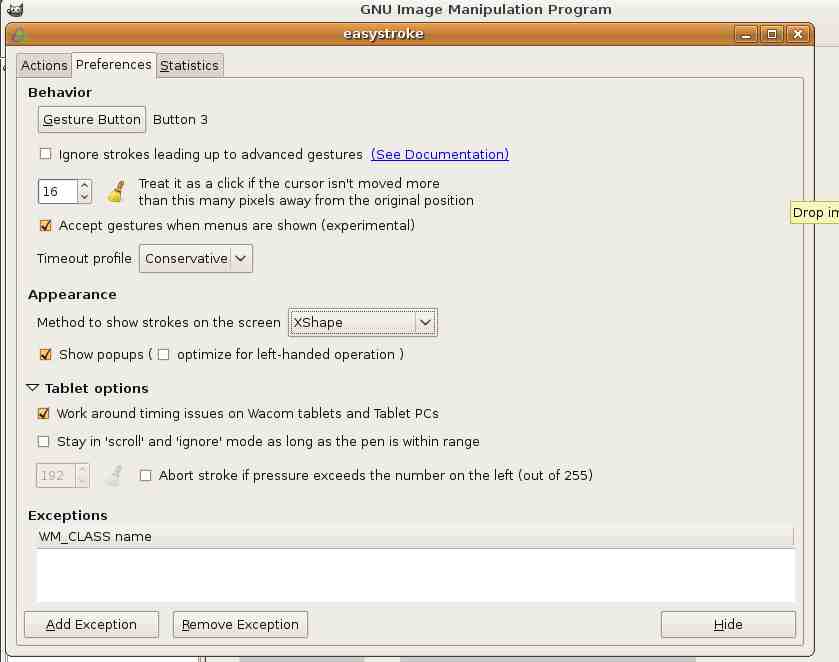Click the WM_CLASS name column header

click(x=415, y=537)
